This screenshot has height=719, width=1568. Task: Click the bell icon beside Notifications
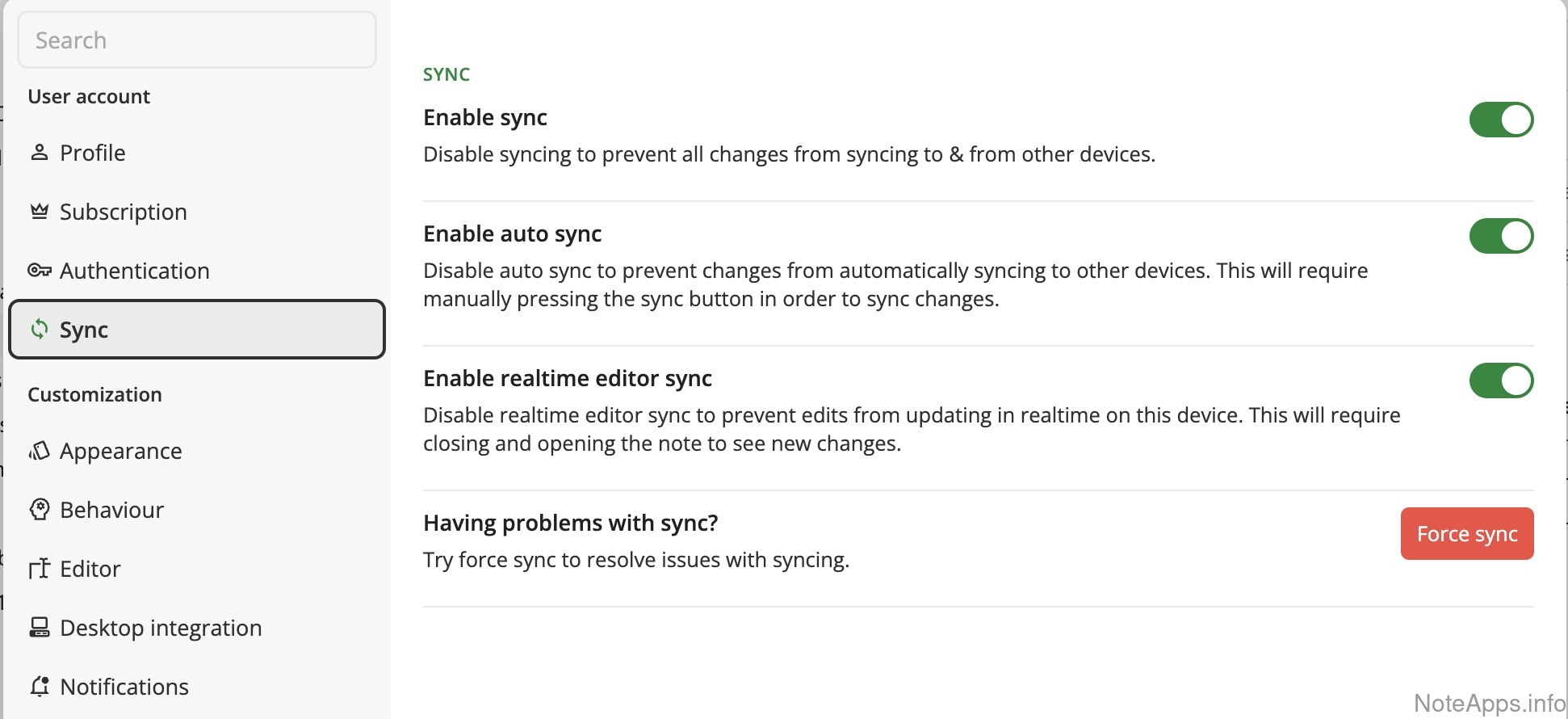tap(39, 687)
